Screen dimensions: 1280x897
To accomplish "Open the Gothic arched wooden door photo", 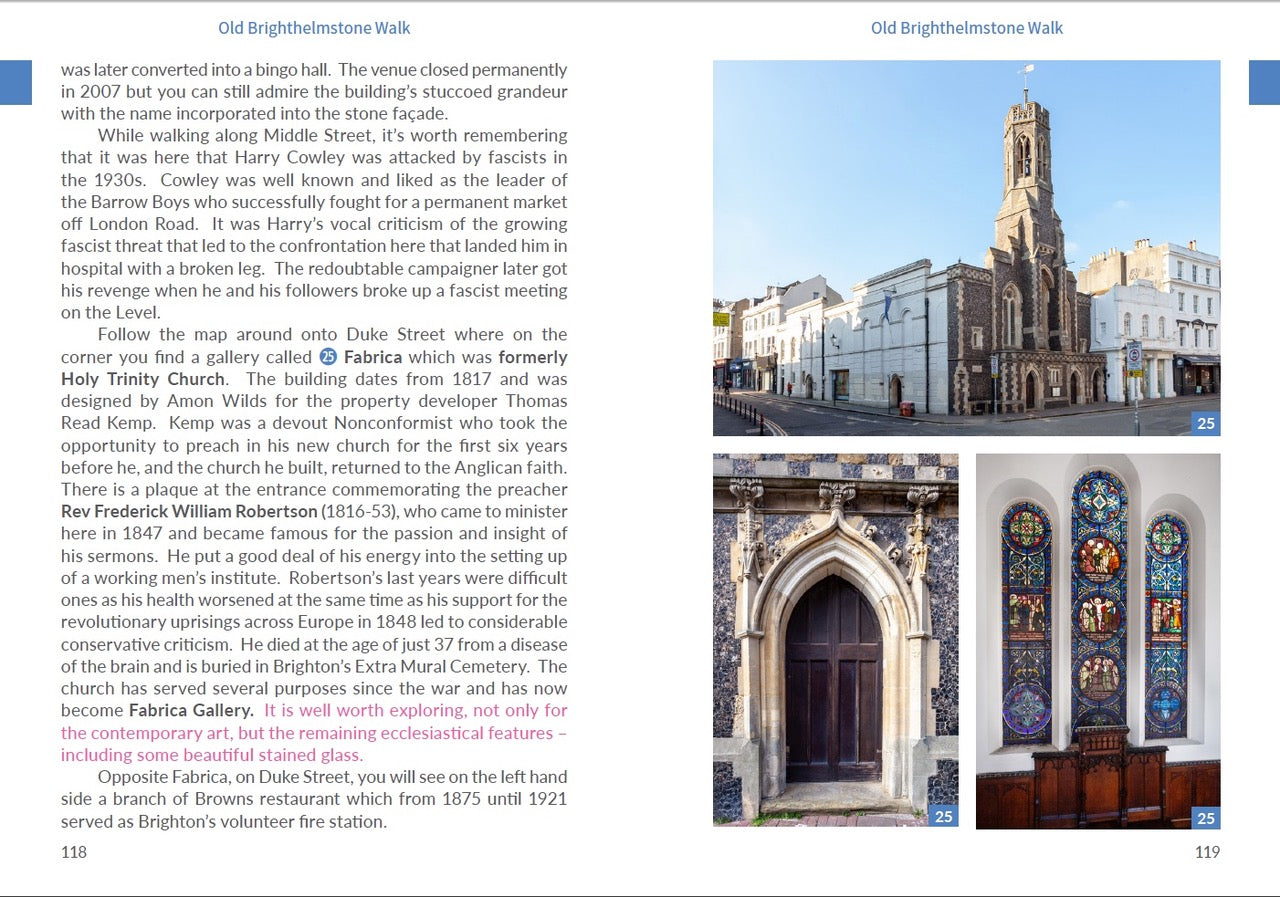I will coord(835,640).
